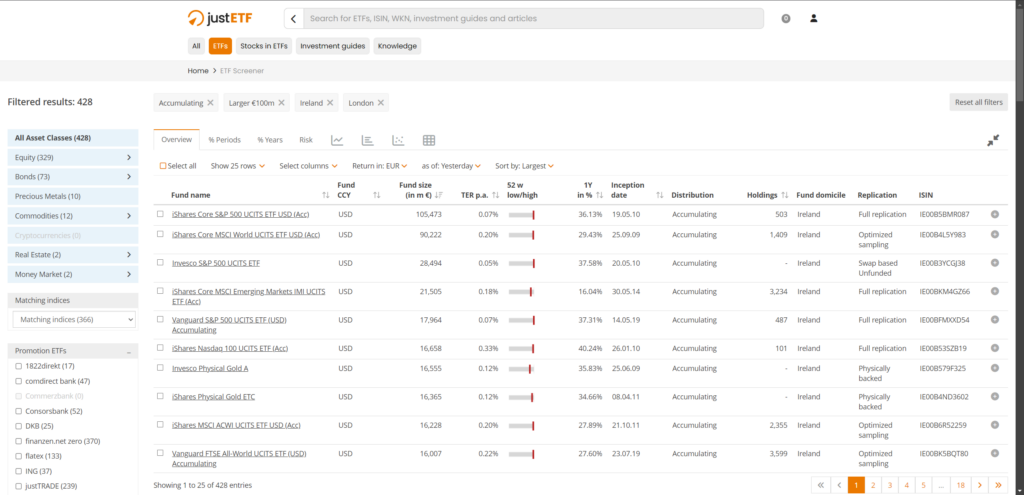Image resolution: width=1024 pixels, height=495 pixels.
Task: Select the Investment guides search category
Action: (x=332, y=46)
